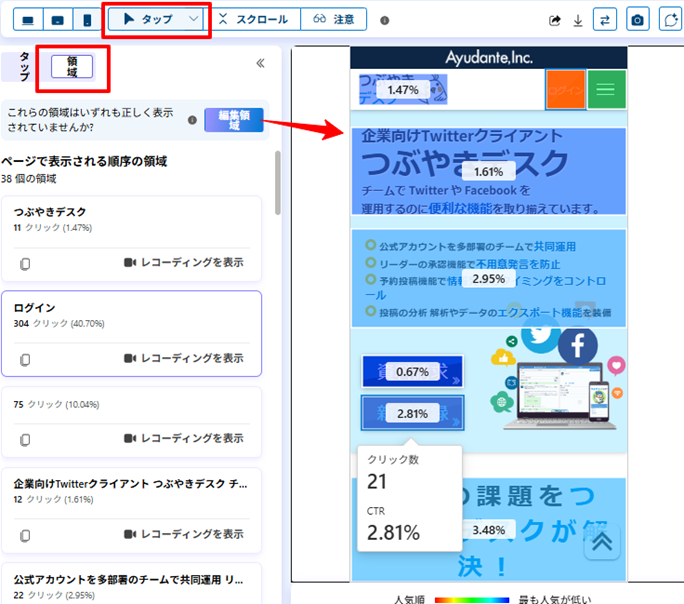Select the ログイン area card
The image size is (684, 604).
point(131,334)
